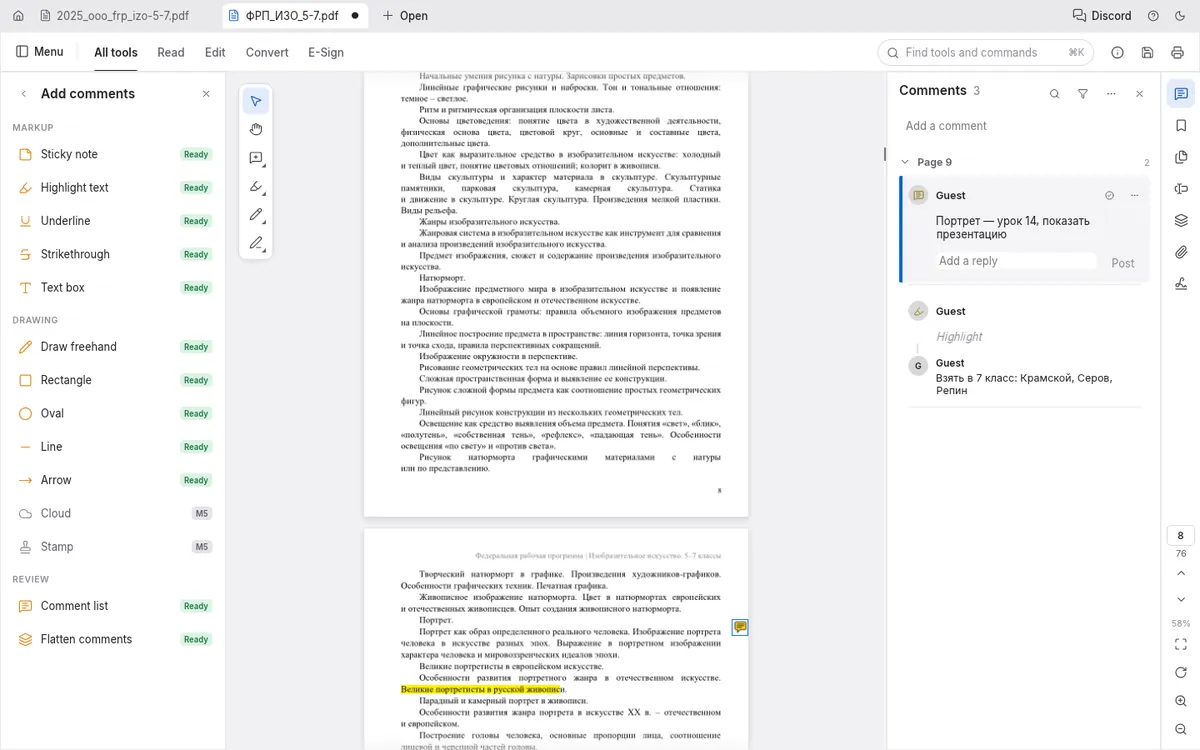Fit the page with the fit icon

tap(1181, 644)
